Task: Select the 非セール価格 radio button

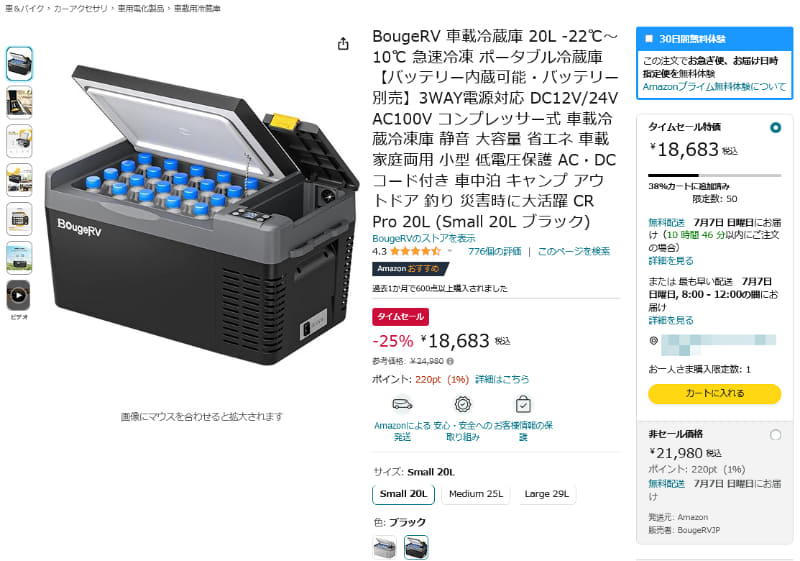Action: (x=775, y=435)
